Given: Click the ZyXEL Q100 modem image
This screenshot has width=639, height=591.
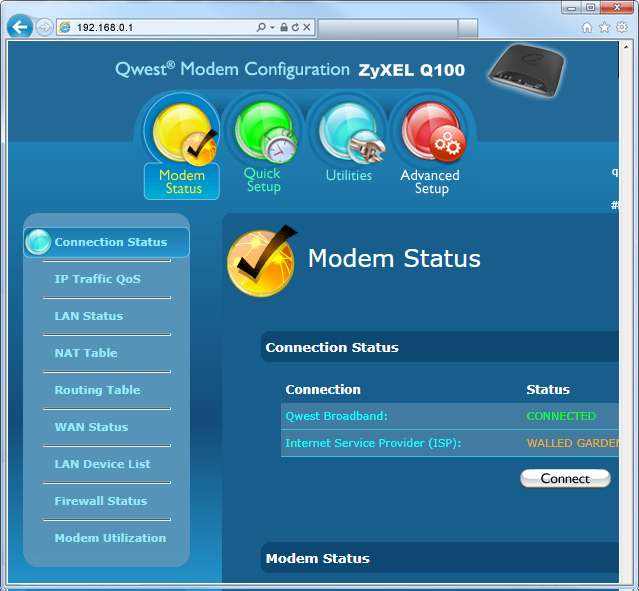Looking at the screenshot, I should 527,71.
